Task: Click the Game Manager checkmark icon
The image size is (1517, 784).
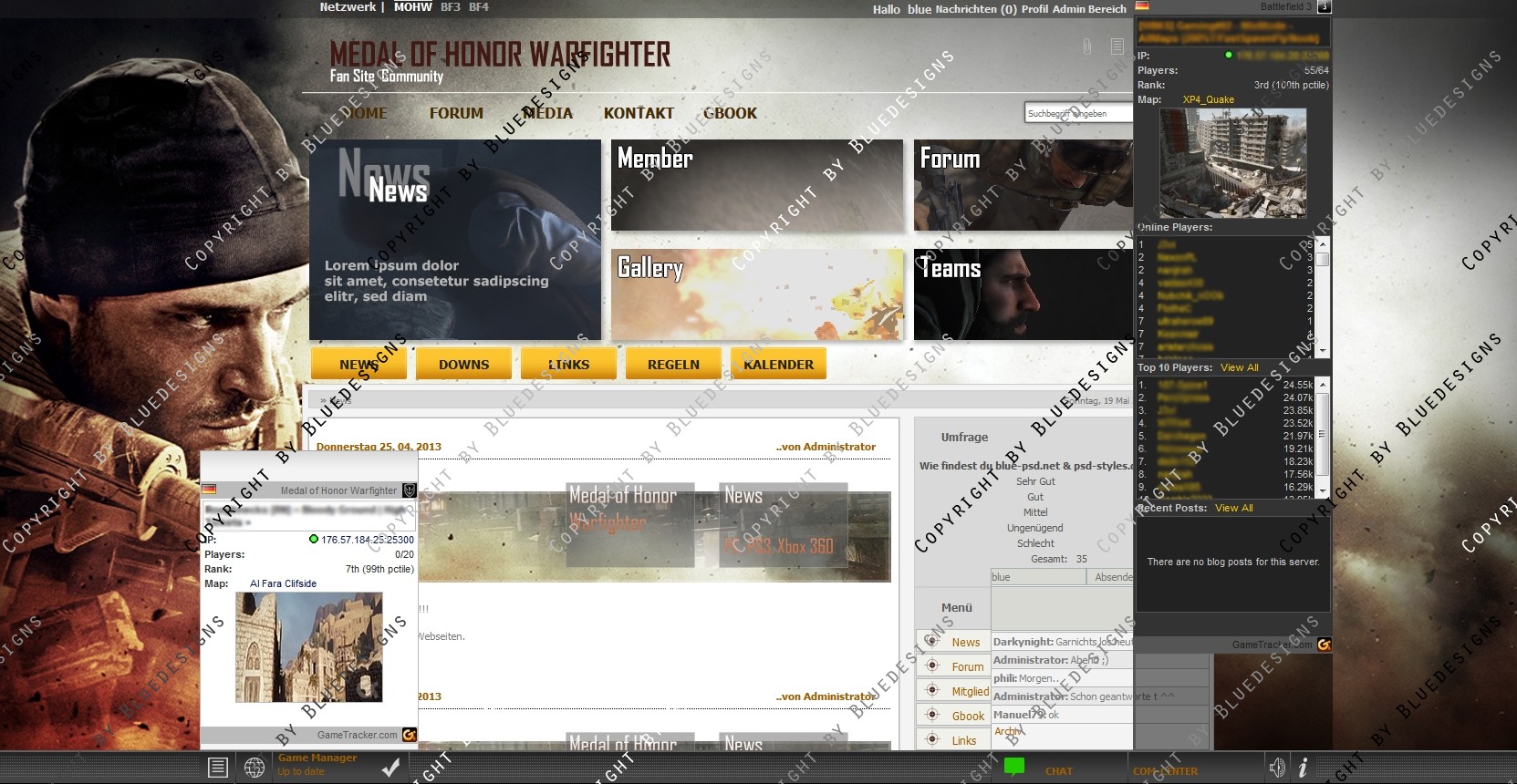Action: point(390,768)
